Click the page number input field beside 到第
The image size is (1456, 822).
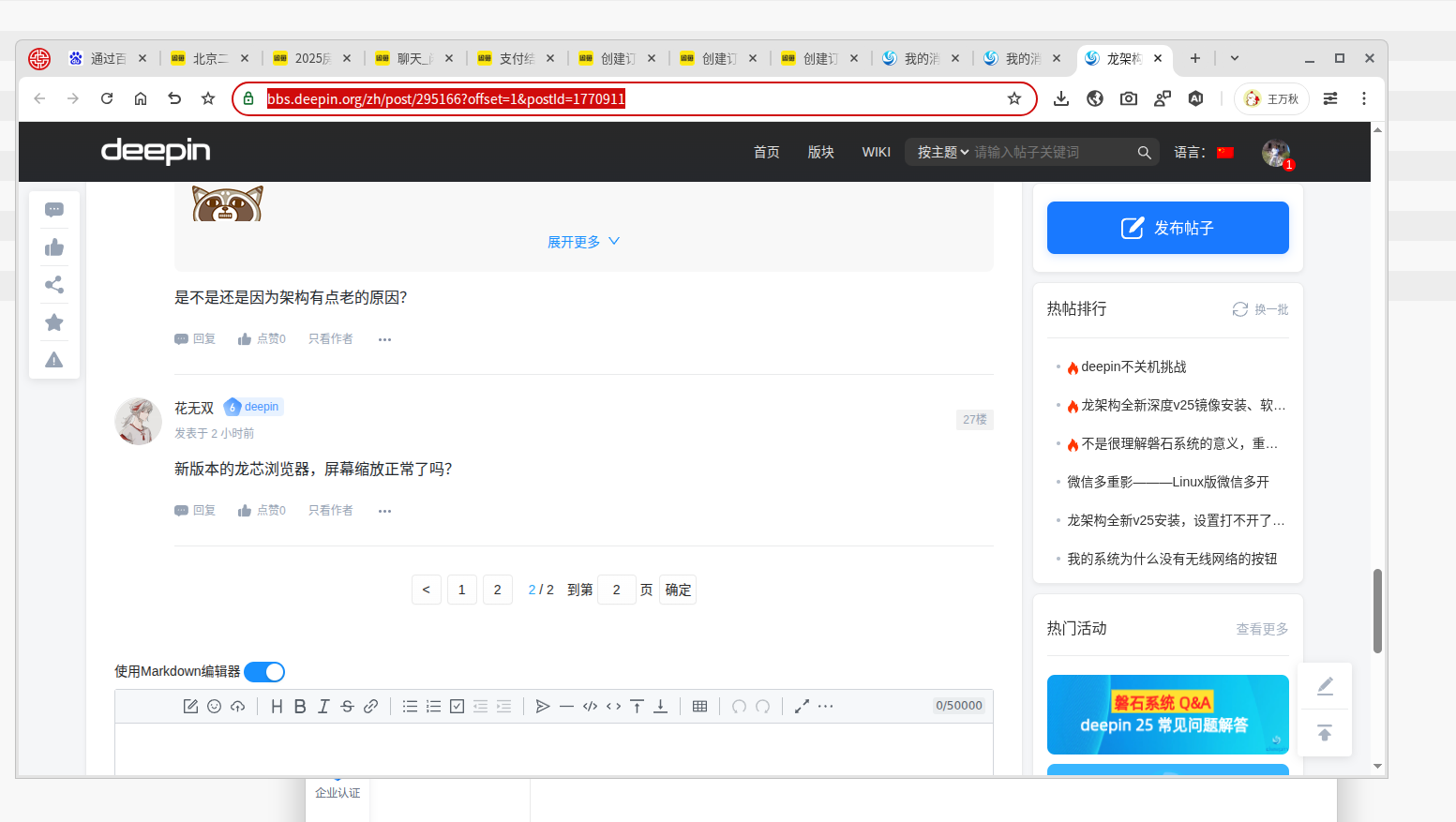pyautogui.click(x=616, y=590)
